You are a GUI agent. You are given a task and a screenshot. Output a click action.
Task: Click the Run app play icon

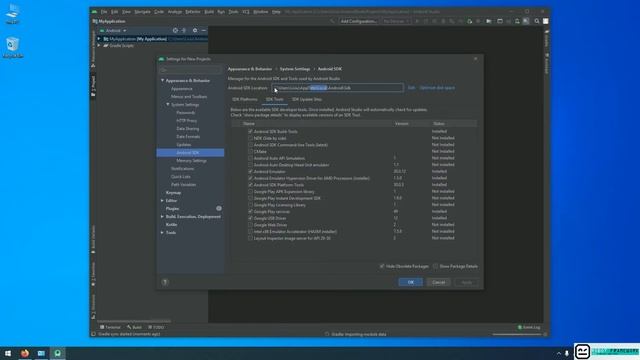coord(417,21)
